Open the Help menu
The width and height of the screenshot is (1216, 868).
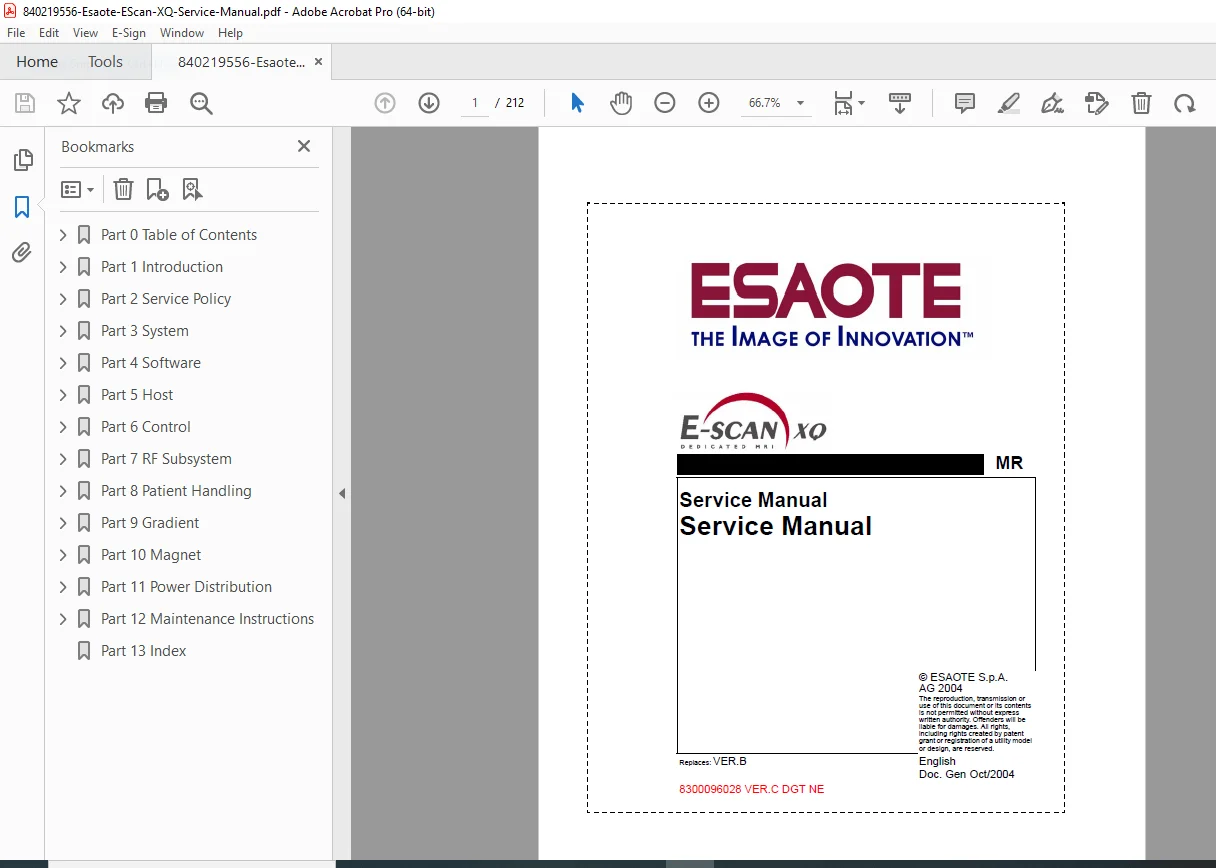[230, 33]
